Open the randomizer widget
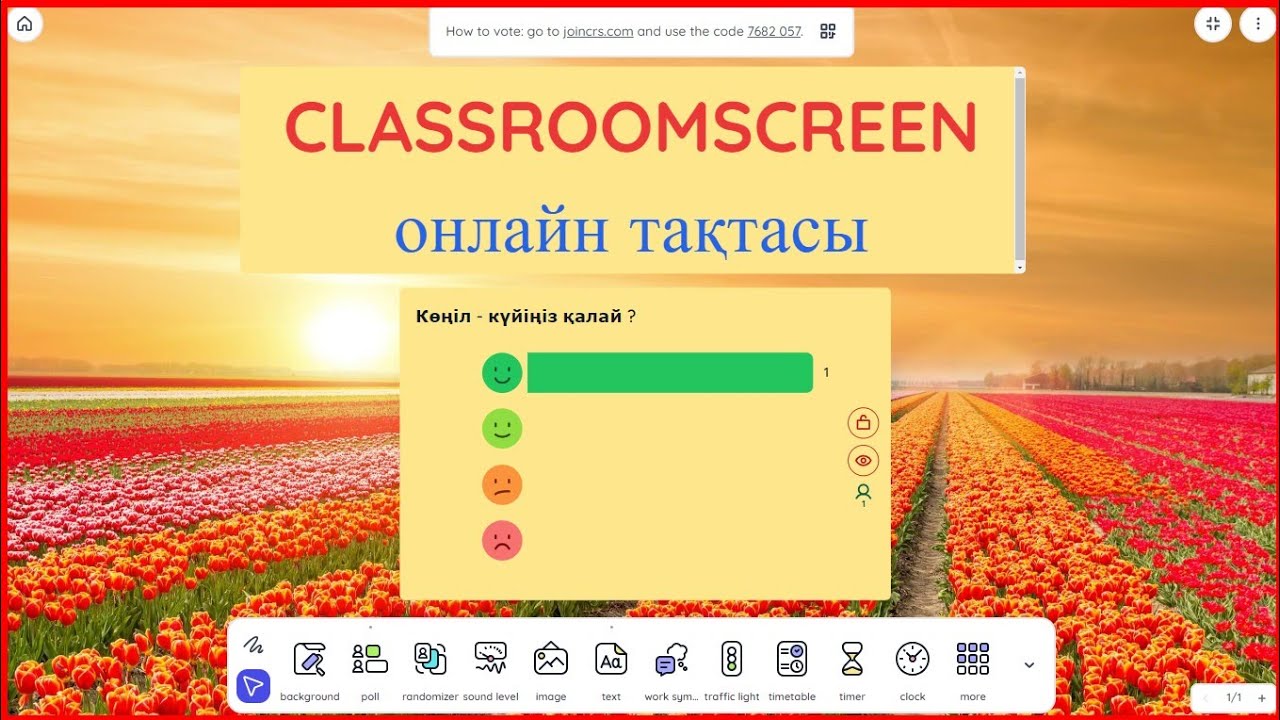Screen dimensions: 1280x720 pyautogui.click(x=430, y=671)
